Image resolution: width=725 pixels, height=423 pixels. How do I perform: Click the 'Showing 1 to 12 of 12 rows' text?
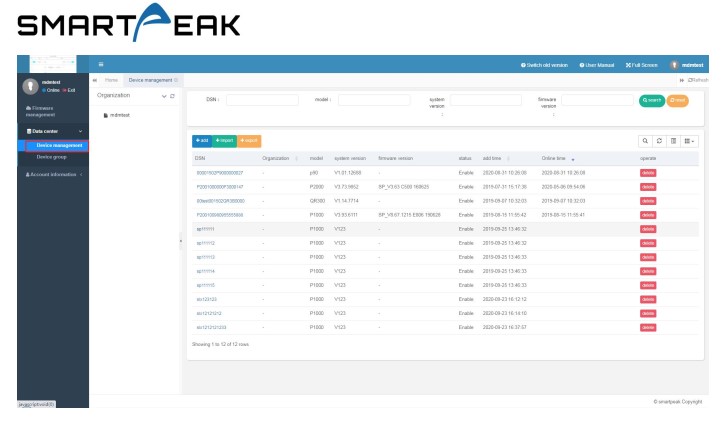[x=220, y=344]
